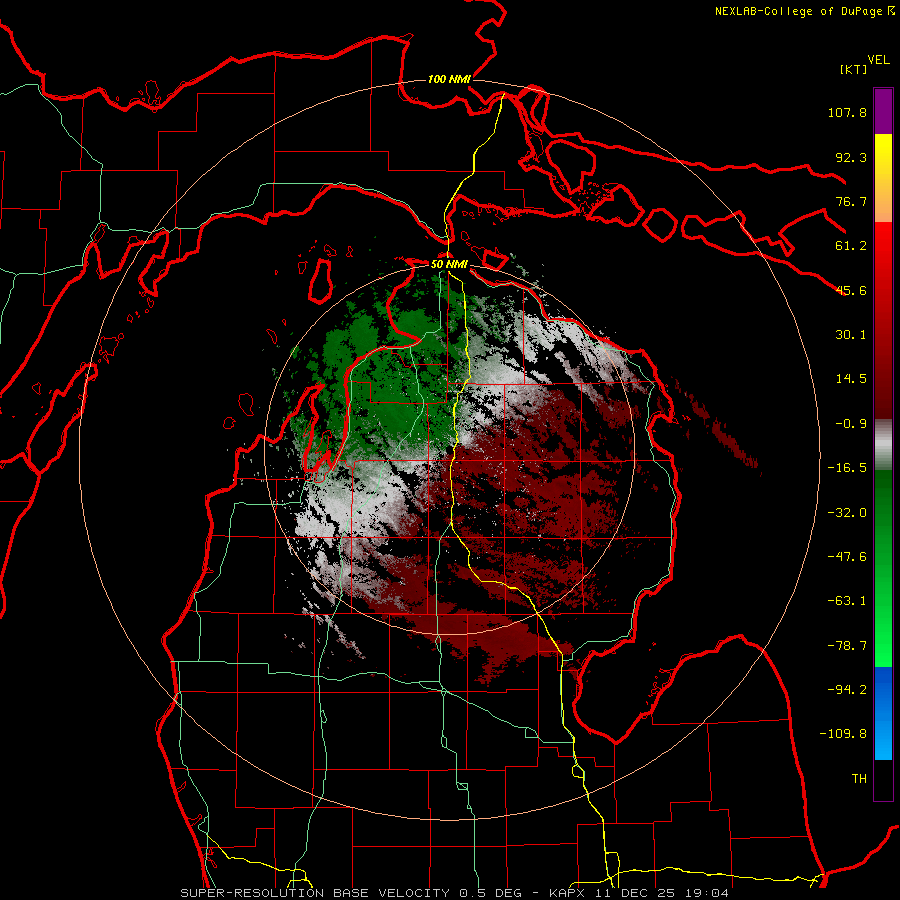Screen dimensions: 900x900
Task: Click the -16.5 velocity scale value
Action: (847, 468)
